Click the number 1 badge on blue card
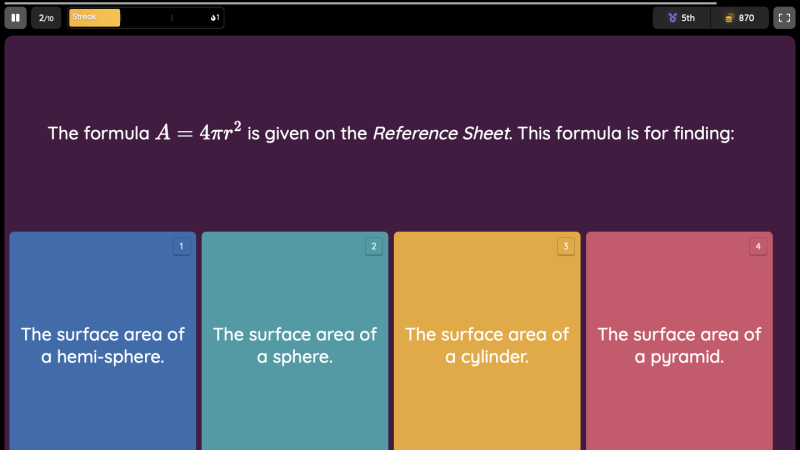Screen dimensions: 800x450 click(181, 246)
